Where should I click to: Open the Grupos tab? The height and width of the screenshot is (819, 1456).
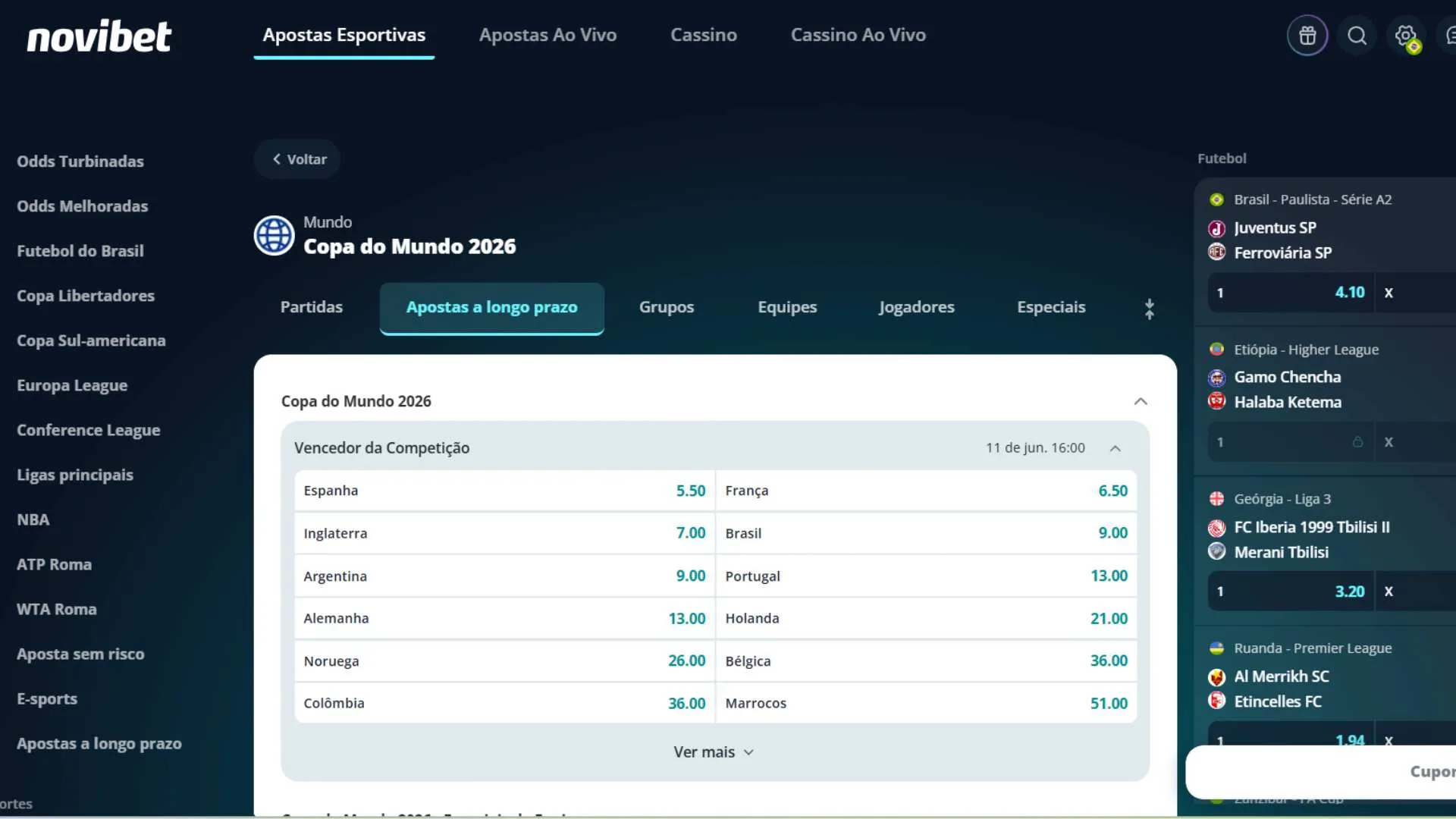[667, 307]
